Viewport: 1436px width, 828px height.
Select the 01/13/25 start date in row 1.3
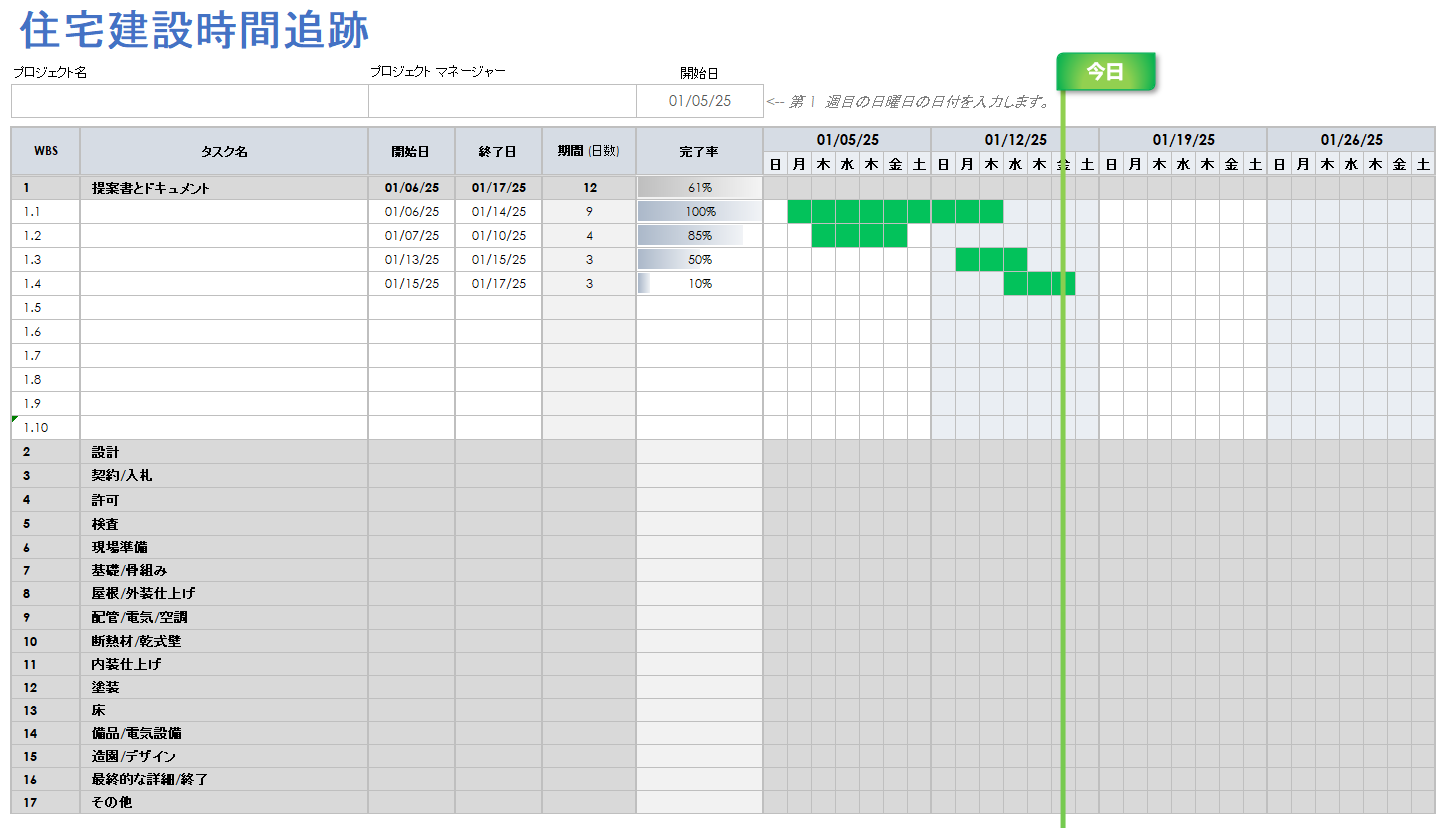click(411, 260)
